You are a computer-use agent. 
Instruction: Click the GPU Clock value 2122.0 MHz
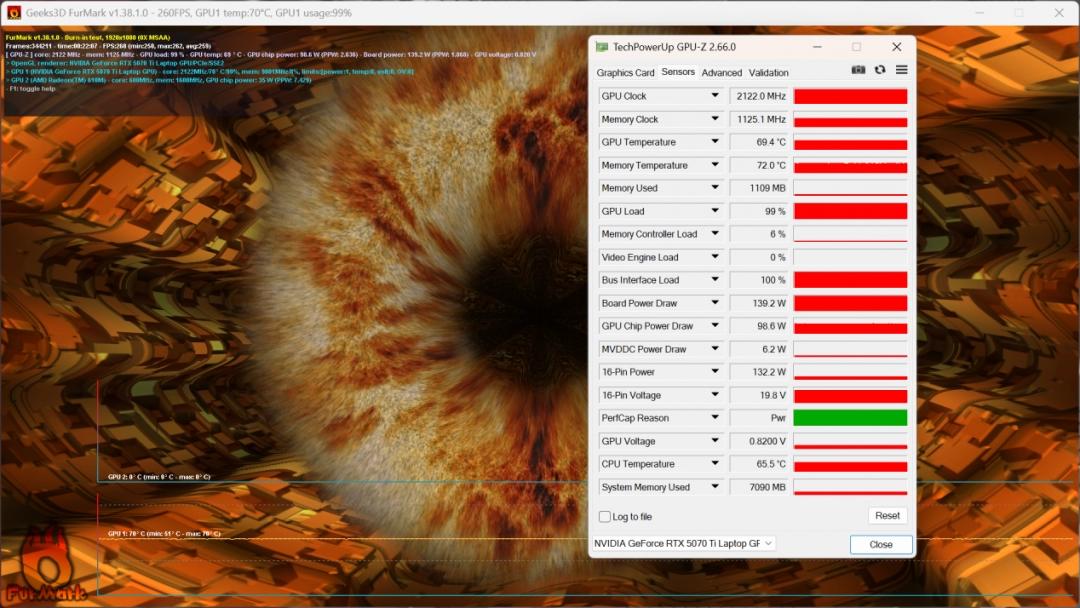click(x=760, y=96)
